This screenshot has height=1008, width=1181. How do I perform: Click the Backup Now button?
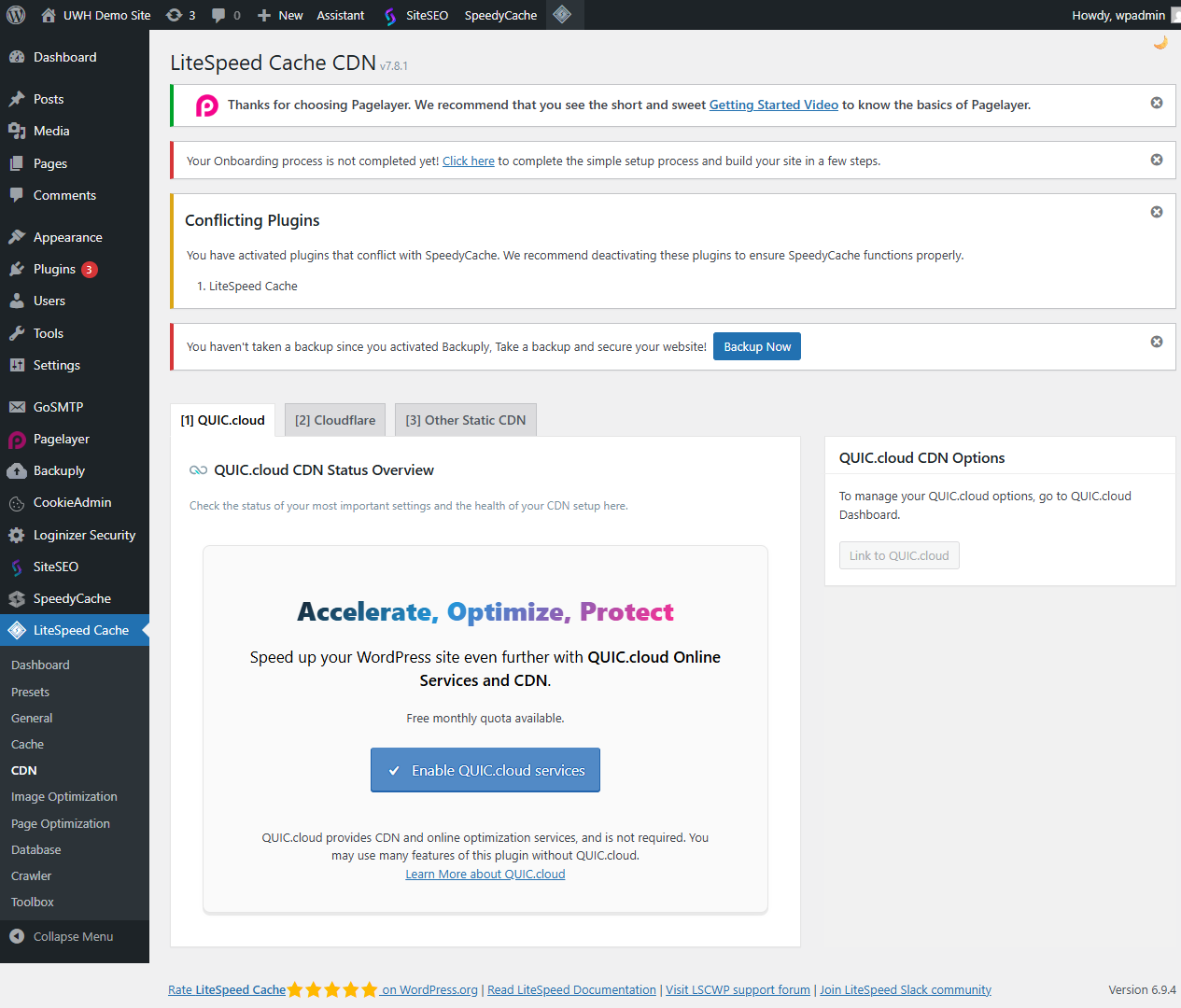click(x=757, y=346)
